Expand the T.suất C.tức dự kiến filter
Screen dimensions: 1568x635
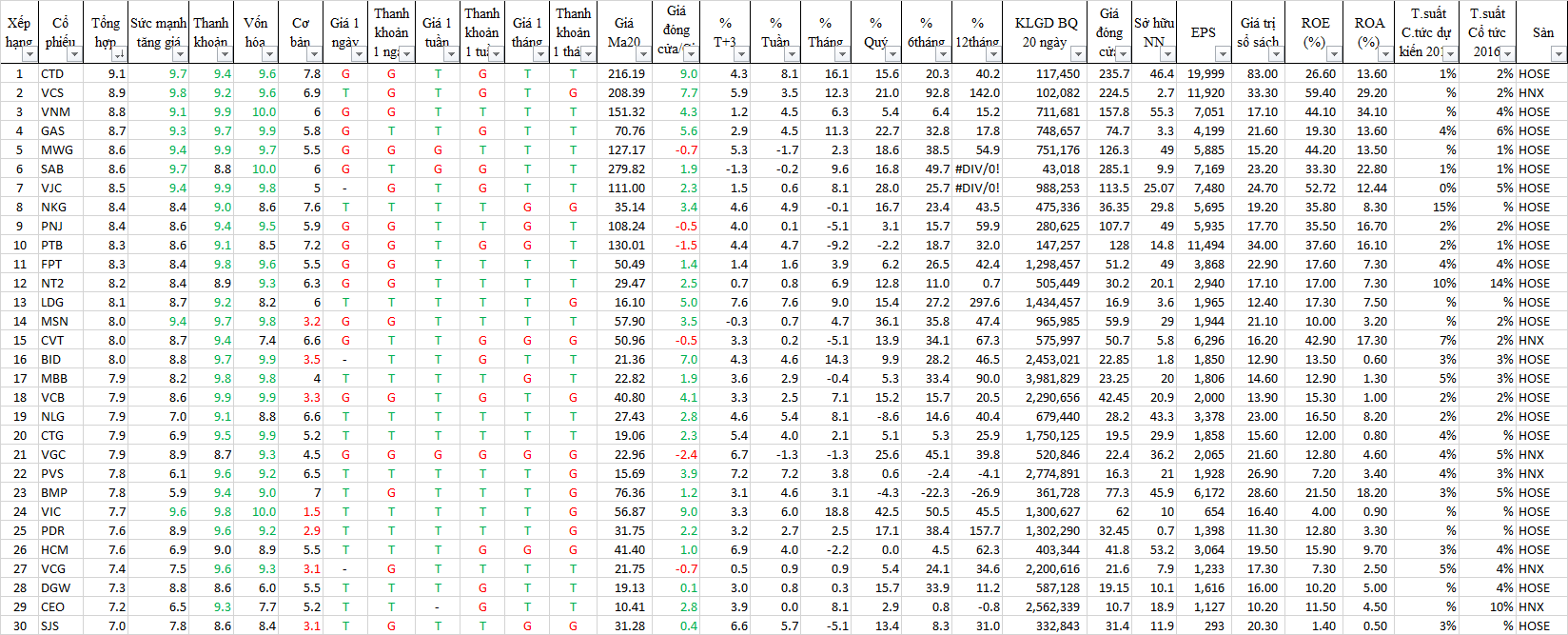click(1449, 55)
